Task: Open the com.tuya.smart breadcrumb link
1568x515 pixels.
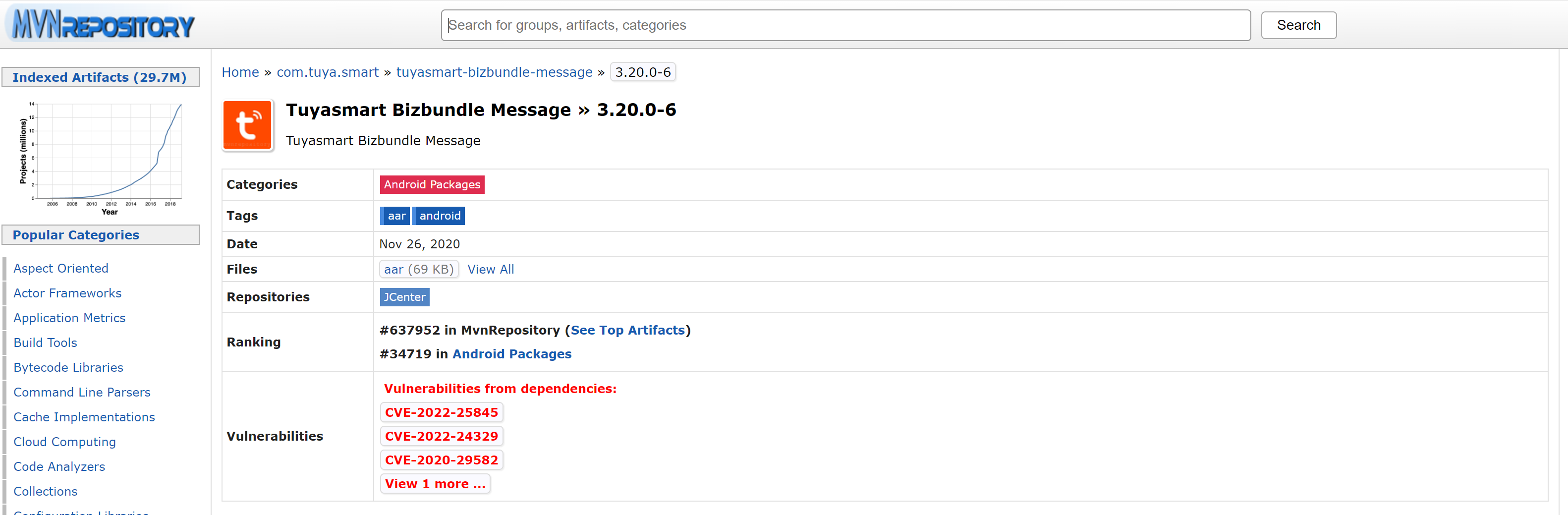Action: click(x=328, y=72)
